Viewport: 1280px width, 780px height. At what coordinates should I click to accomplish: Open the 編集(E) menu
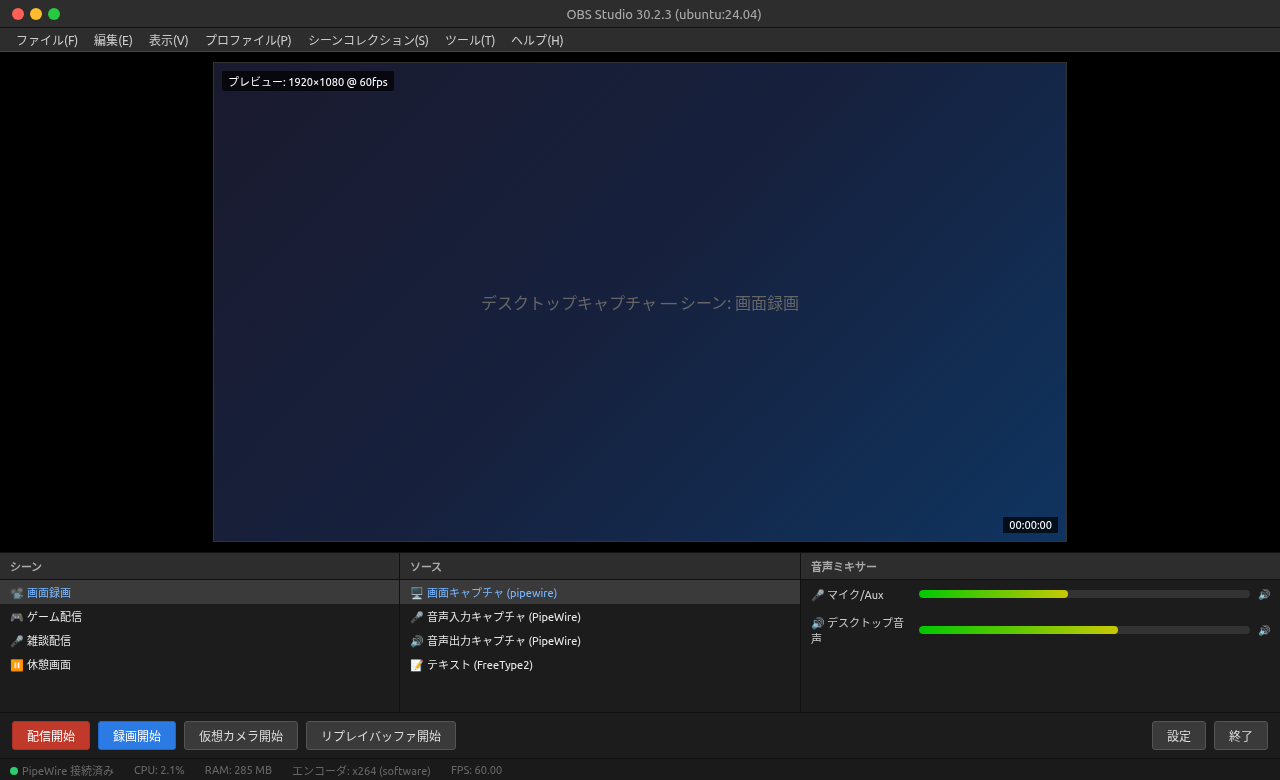tap(113, 40)
